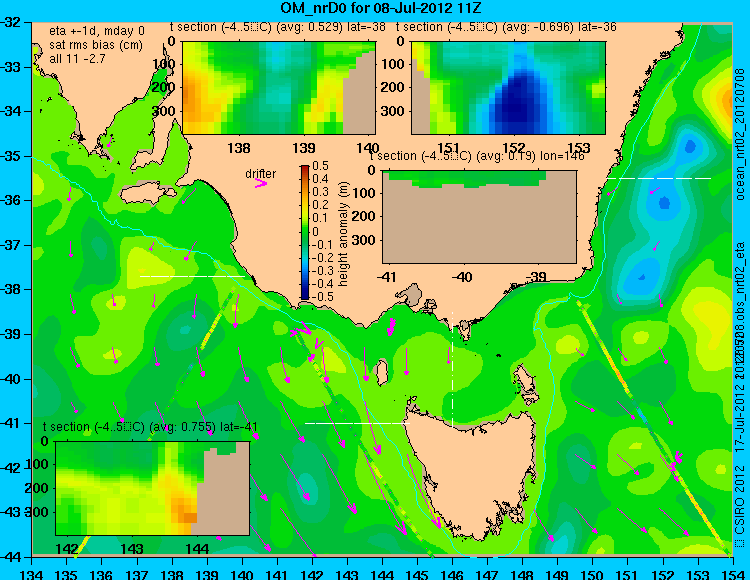
Task: Open the lat=-41 temperature section inset plot
Action: 153,488
